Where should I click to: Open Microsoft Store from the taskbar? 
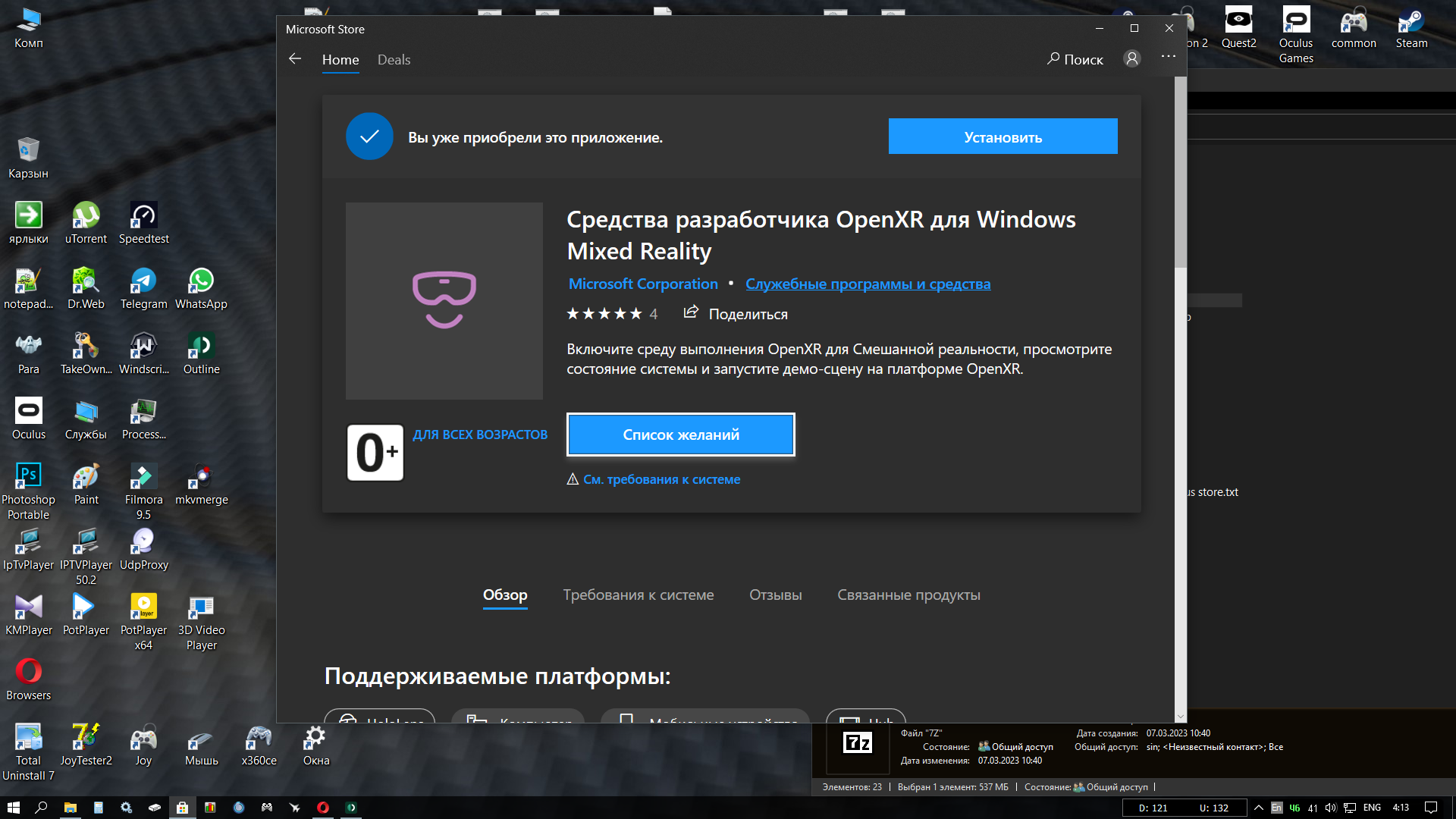tap(182, 808)
